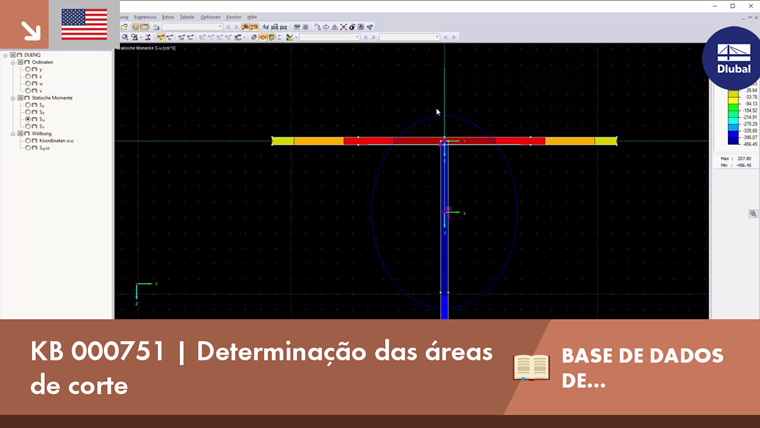Open the Dlubal logo badge
This screenshot has width=760, height=428.
[733, 58]
